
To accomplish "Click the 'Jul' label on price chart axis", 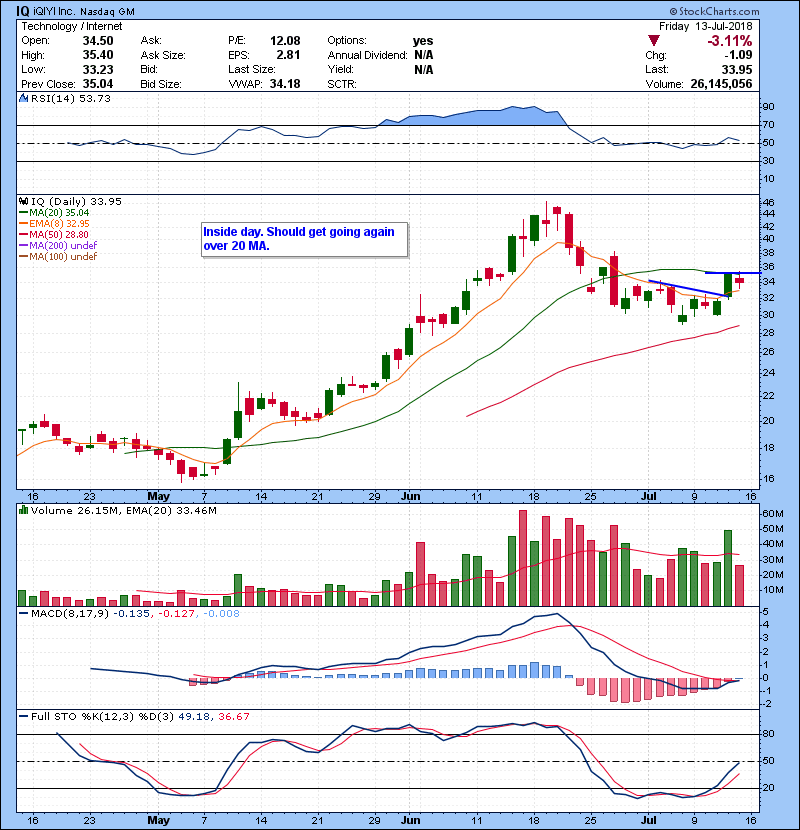I will click(649, 496).
